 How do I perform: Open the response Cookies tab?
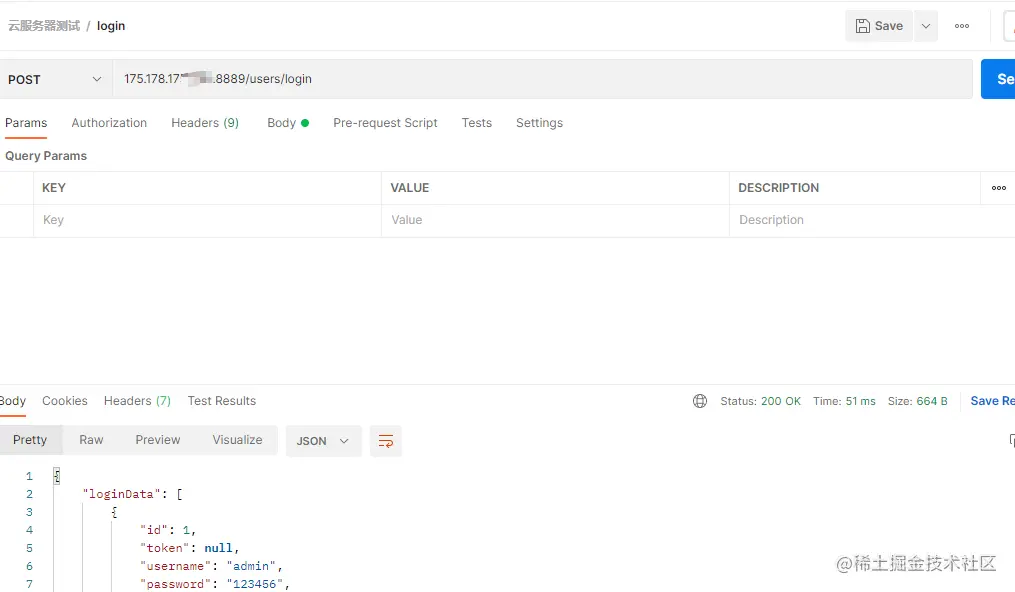click(65, 401)
